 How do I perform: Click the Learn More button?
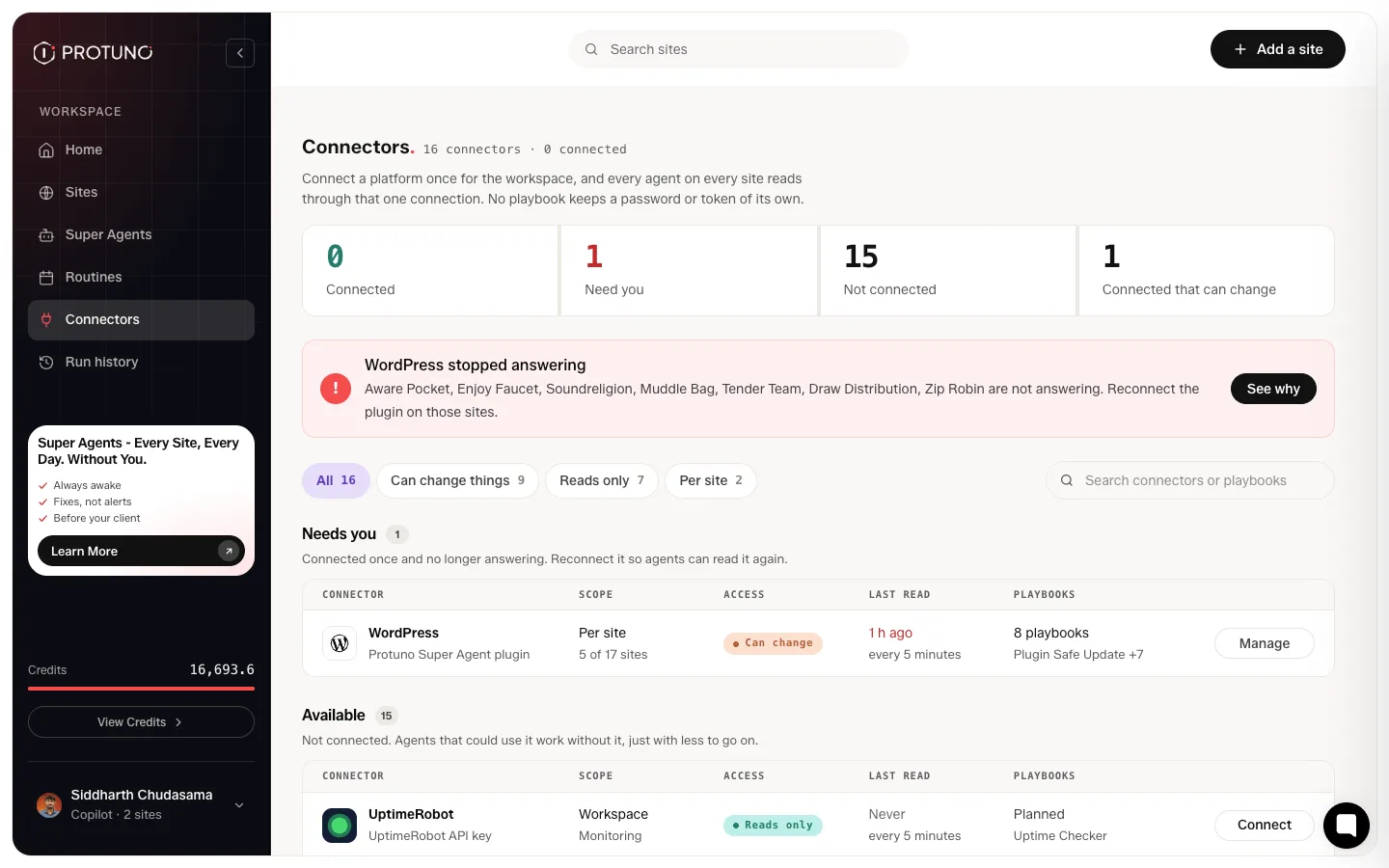[x=141, y=551]
